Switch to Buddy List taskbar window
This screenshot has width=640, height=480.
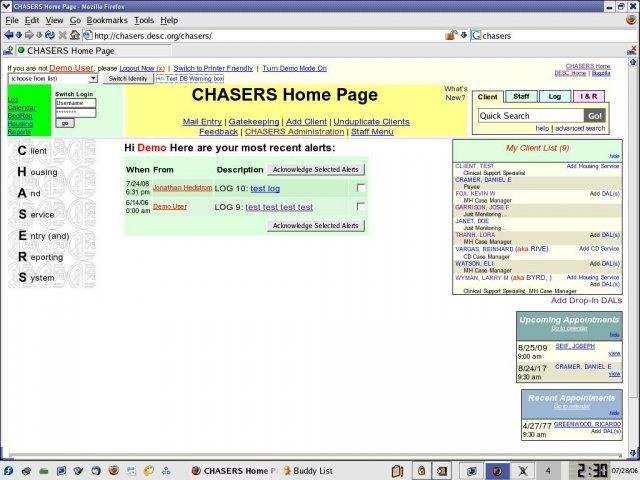click(308, 471)
